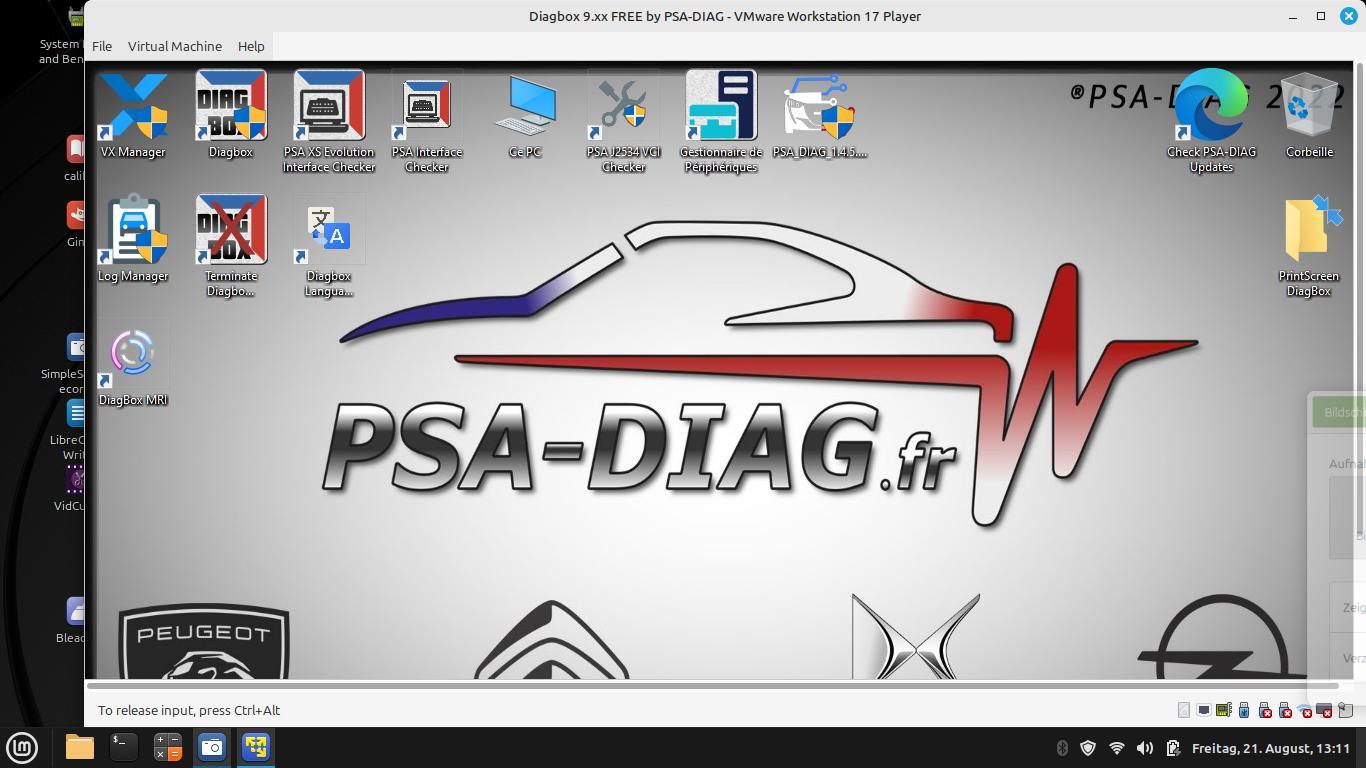Image resolution: width=1366 pixels, height=768 pixels.
Task: Click the Check PSA-DIAG Updates icon
Action: (1211, 121)
